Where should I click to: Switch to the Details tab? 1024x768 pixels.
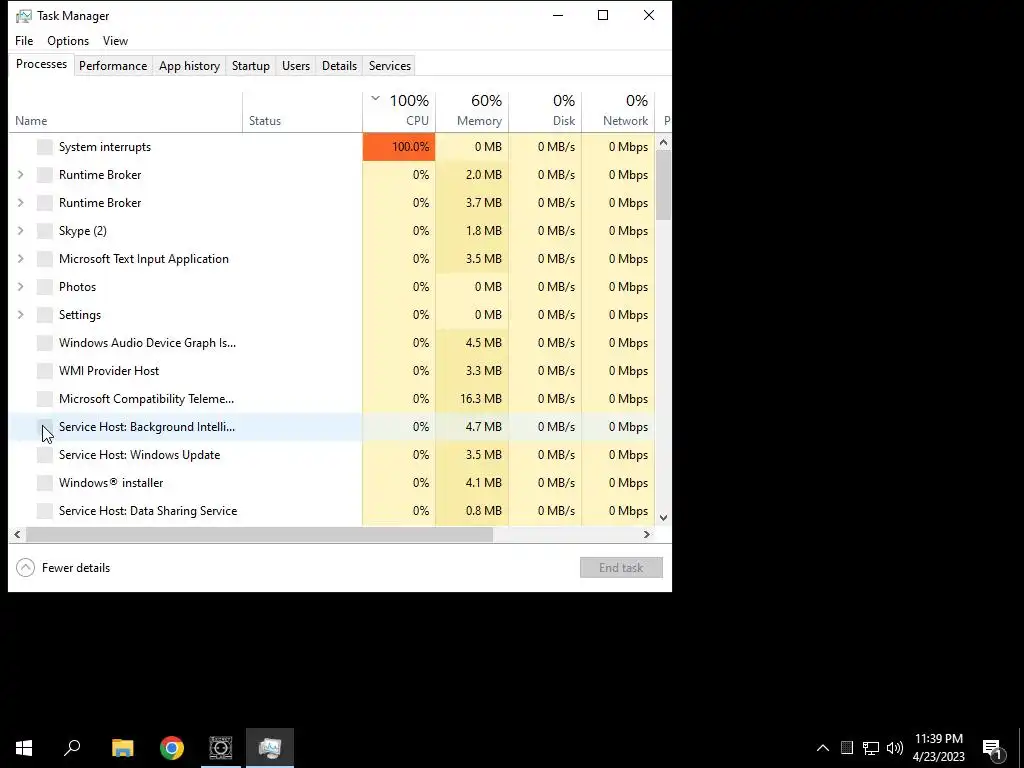[340, 66]
